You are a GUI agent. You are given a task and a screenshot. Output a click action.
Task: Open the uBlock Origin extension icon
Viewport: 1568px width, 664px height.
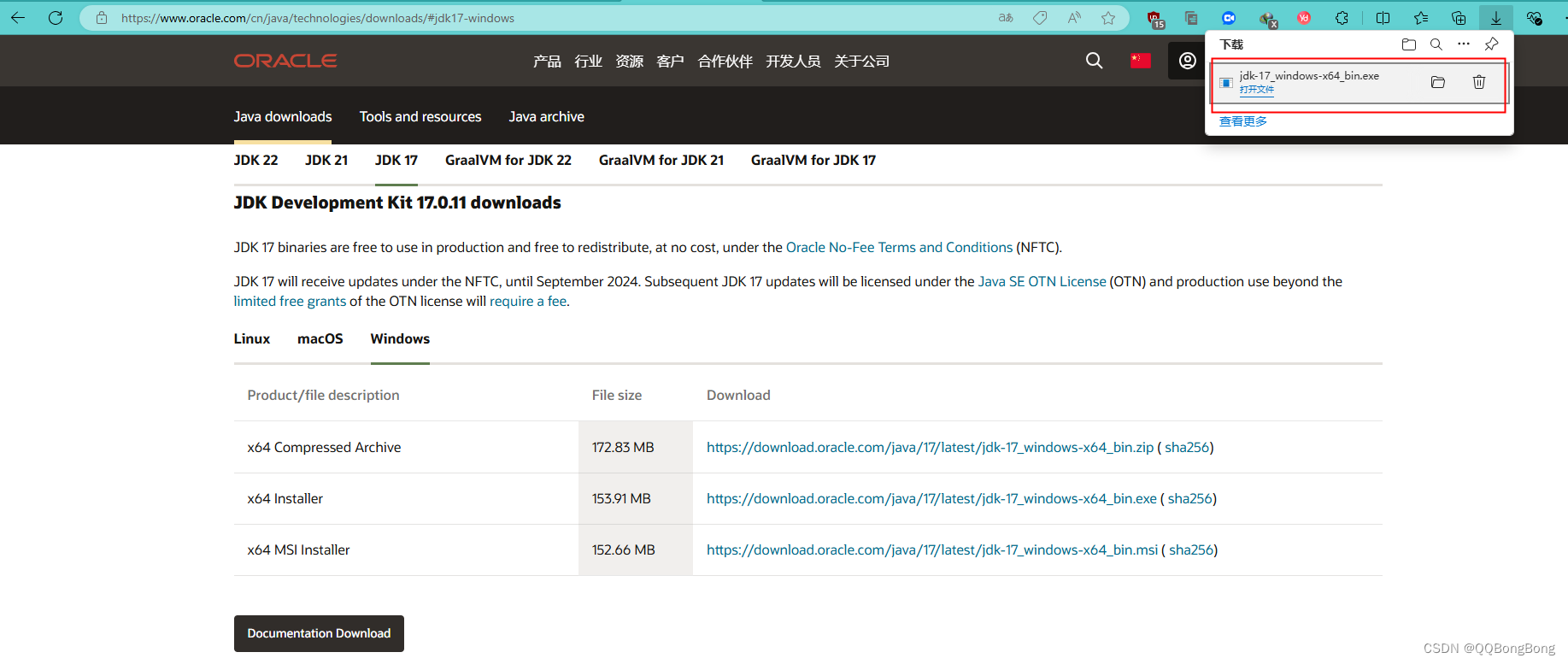(1155, 19)
